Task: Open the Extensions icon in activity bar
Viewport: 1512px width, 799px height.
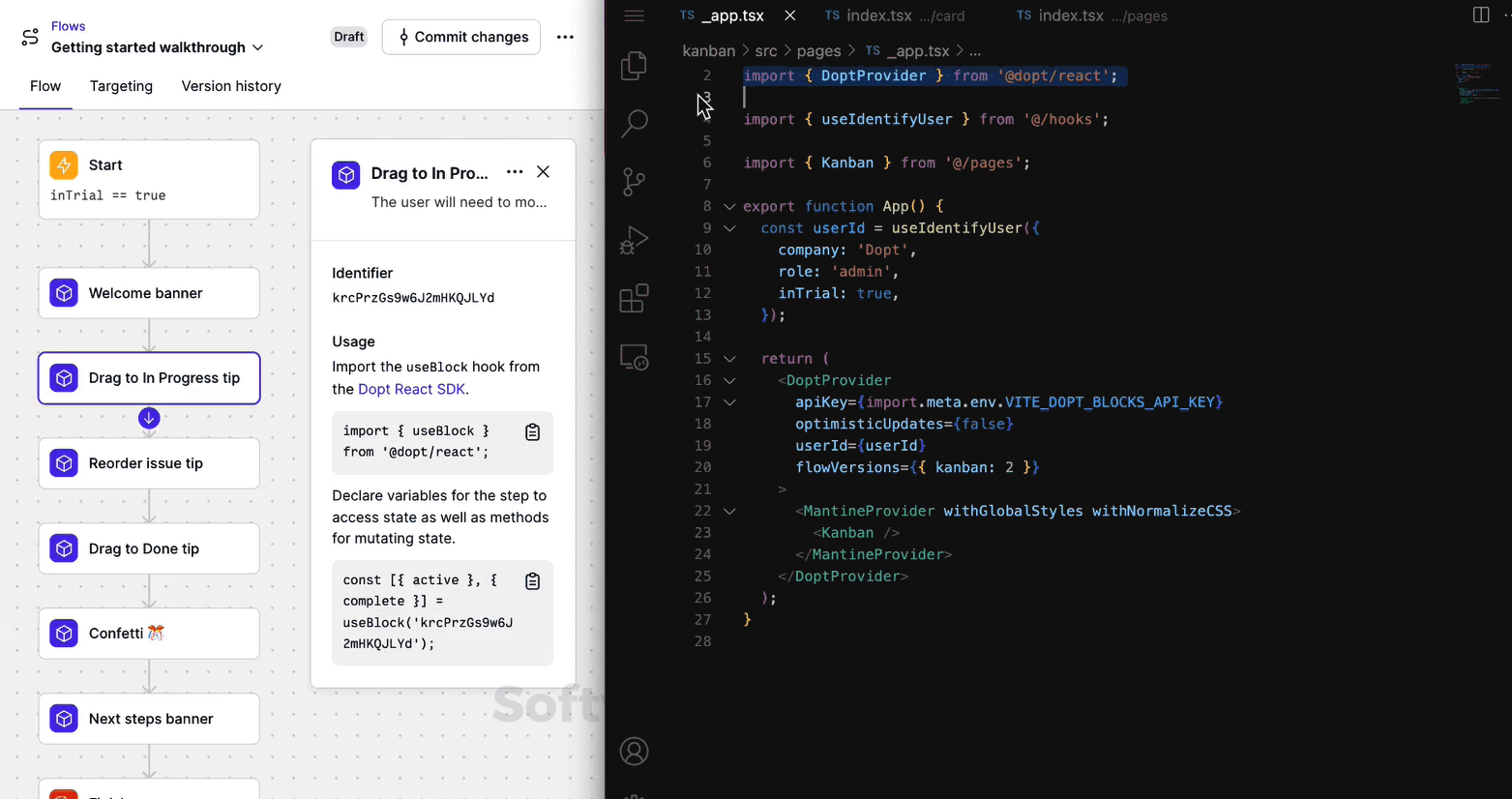Action: [634, 299]
